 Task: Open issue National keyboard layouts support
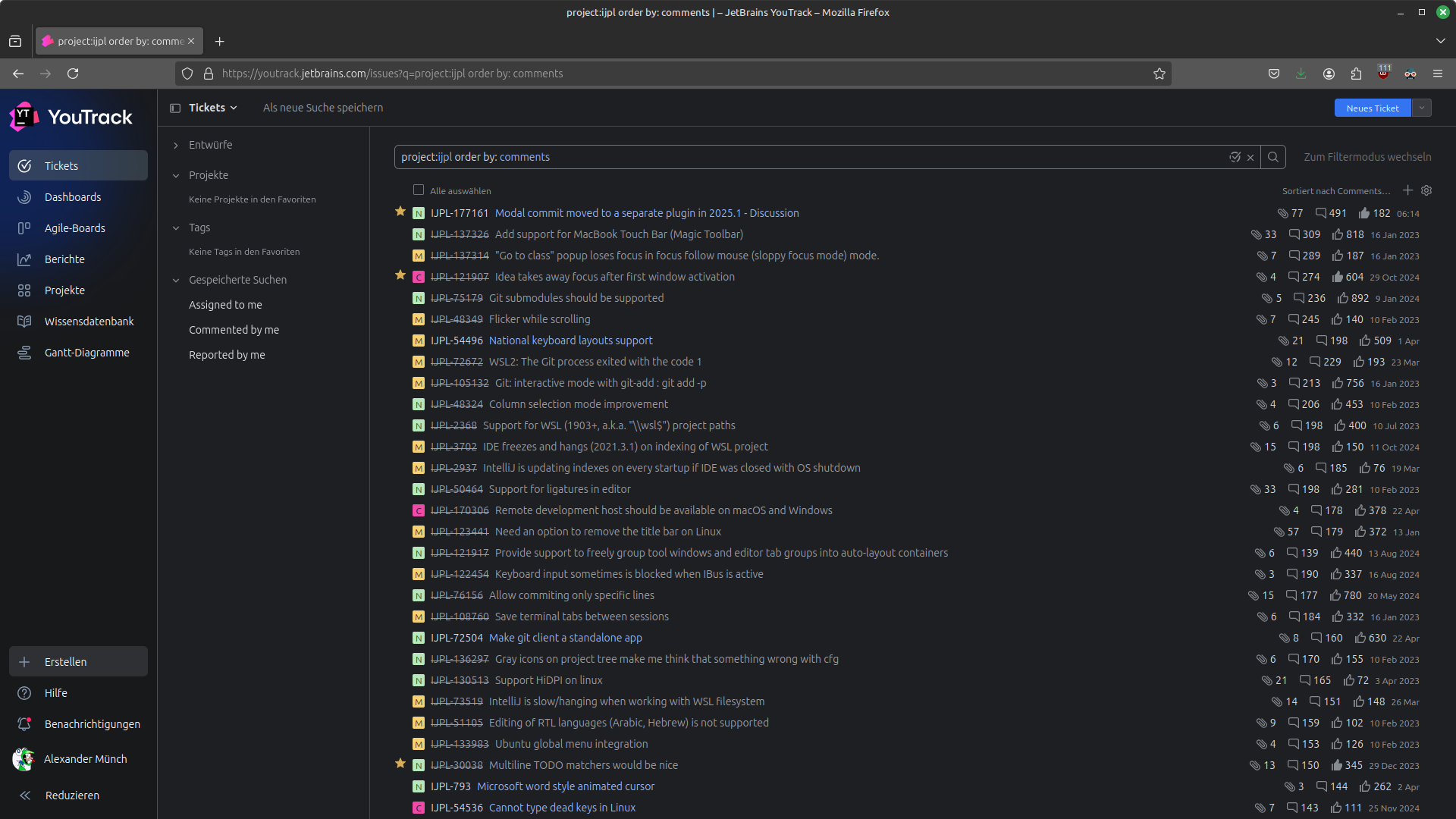(570, 340)
